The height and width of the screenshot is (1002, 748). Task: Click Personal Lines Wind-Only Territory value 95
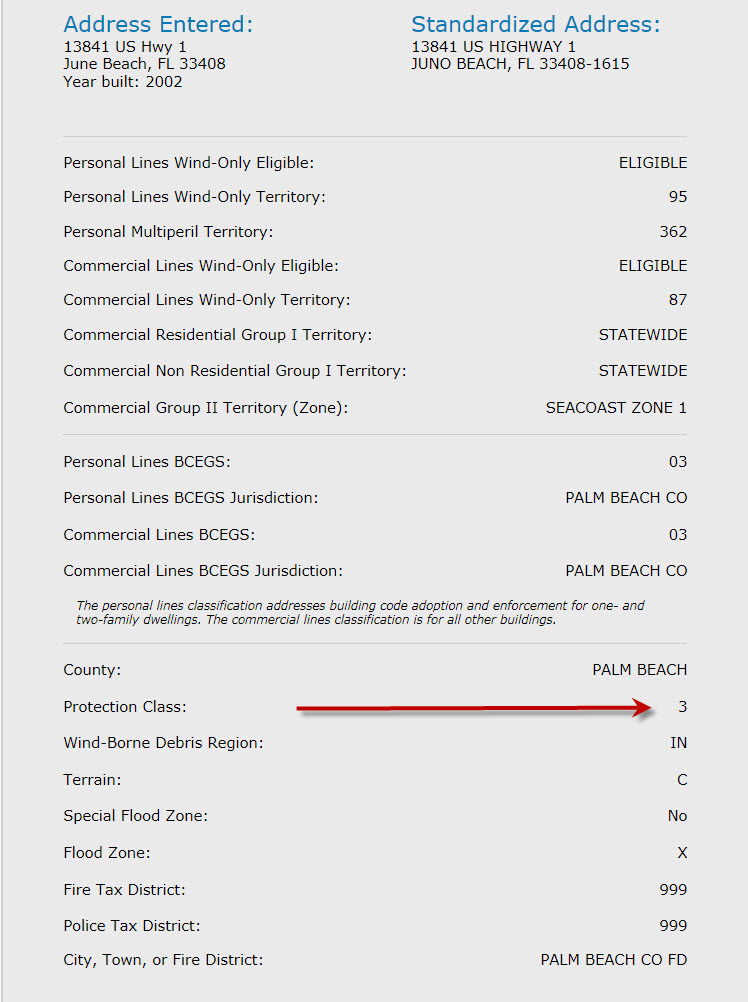tap(678, 197)
